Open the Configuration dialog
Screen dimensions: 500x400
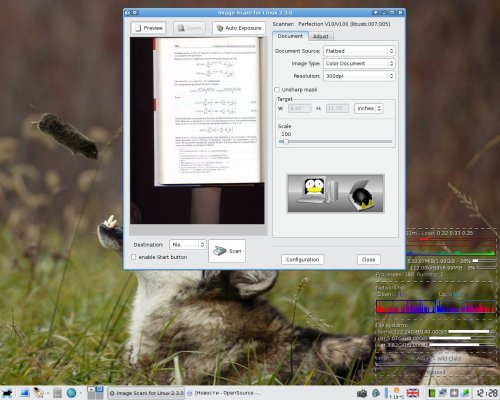coord(302,259)
